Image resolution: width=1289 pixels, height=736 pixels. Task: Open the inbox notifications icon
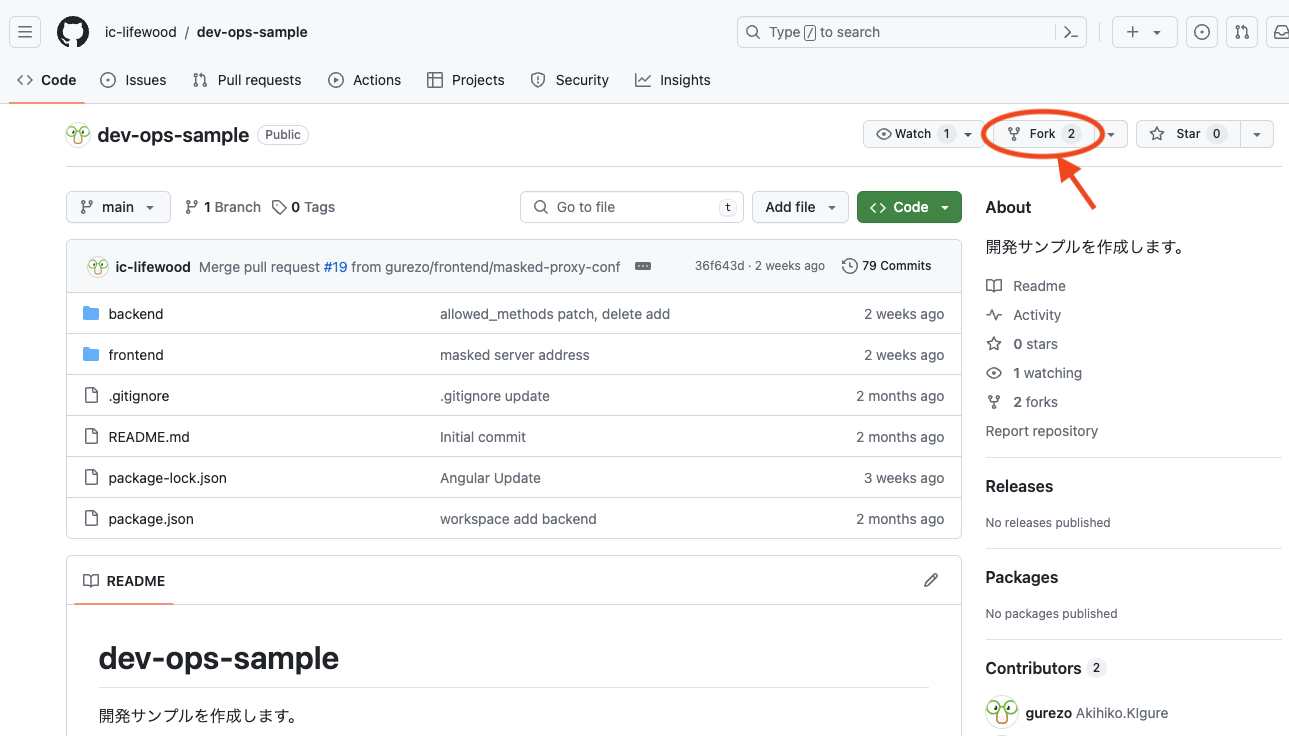point(1279,32)
